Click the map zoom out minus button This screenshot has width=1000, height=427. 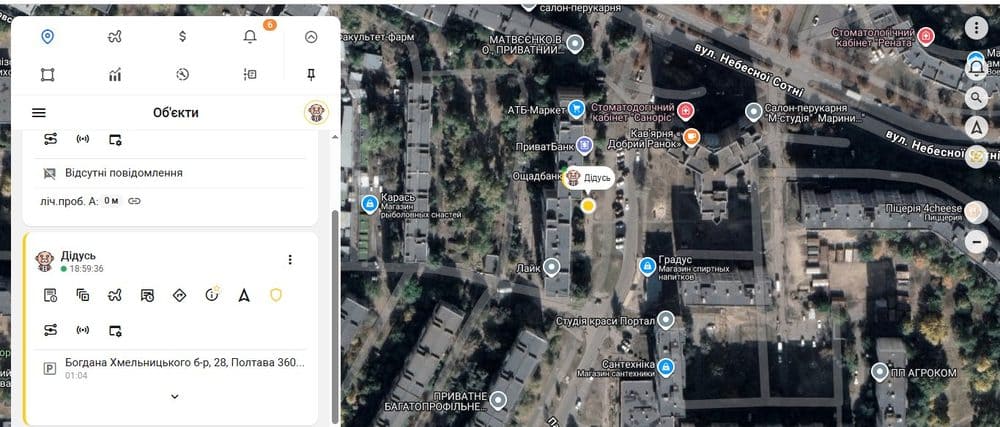click(x=976, y=242)
